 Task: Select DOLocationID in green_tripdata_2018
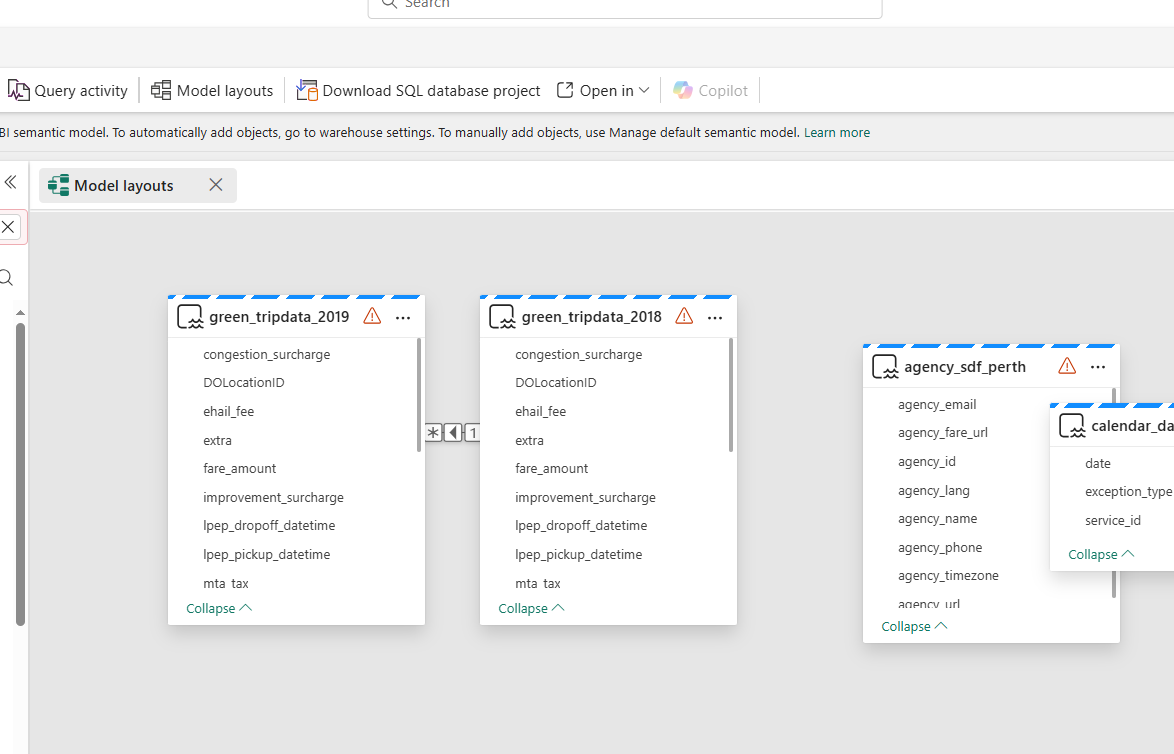tap(556, 383)
